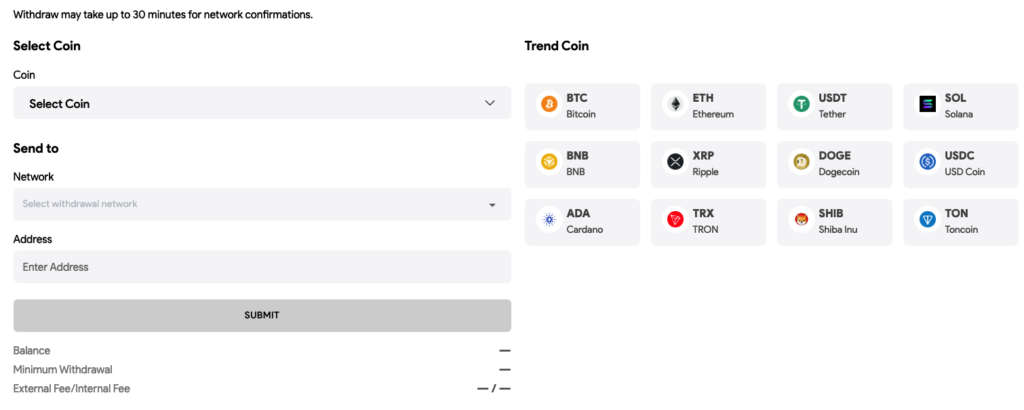Image resolution: width=1024 pixels, height=410 pixels.
Task: Click the Toncoin logo icon
Action: [927, 220]
